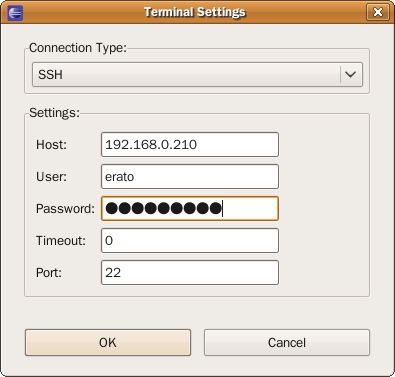Image resolution: width=395 pixels, height=377 pixels.
Task: Click the Eclipse icon in title bar
Action: point(15,13)
